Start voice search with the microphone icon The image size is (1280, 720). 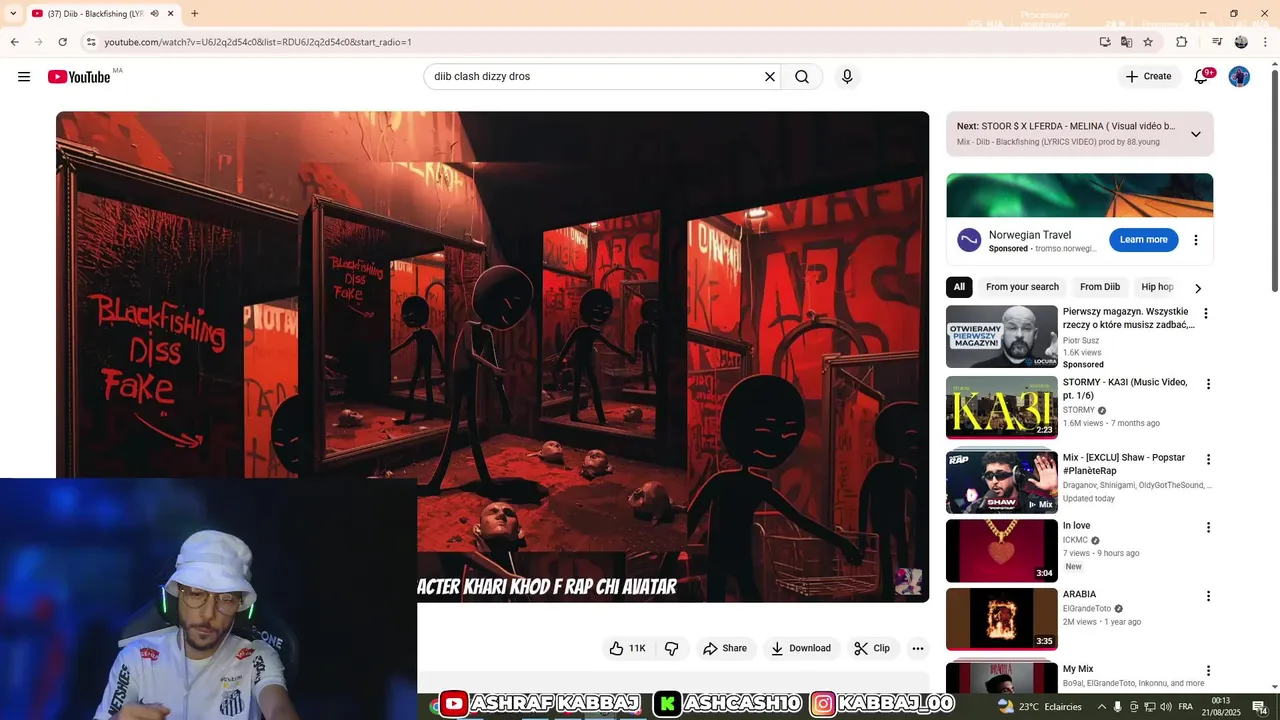(x=847, y=77)
